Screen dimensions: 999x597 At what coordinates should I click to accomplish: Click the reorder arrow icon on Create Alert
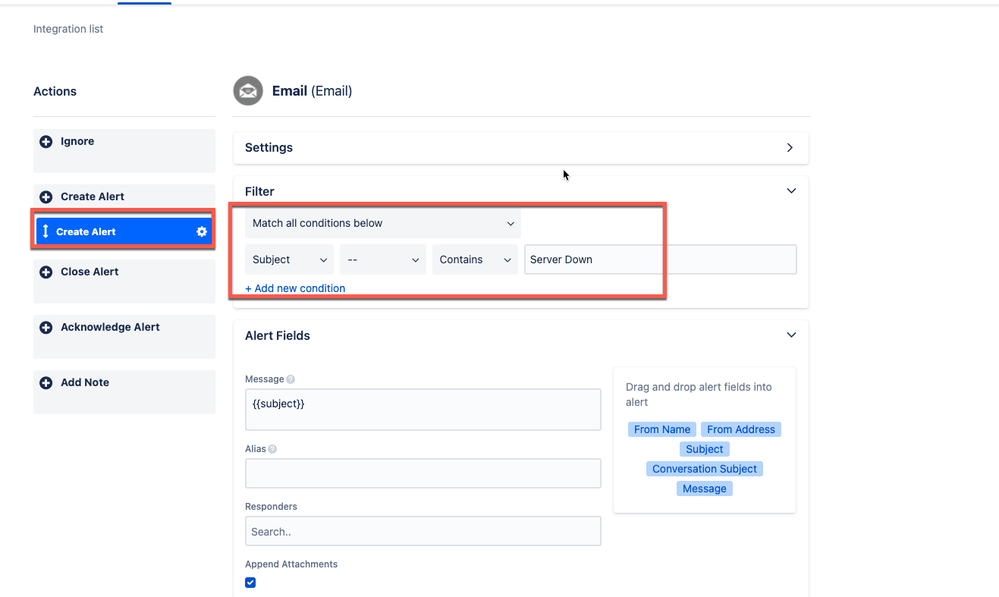click(x=45, y=231)
